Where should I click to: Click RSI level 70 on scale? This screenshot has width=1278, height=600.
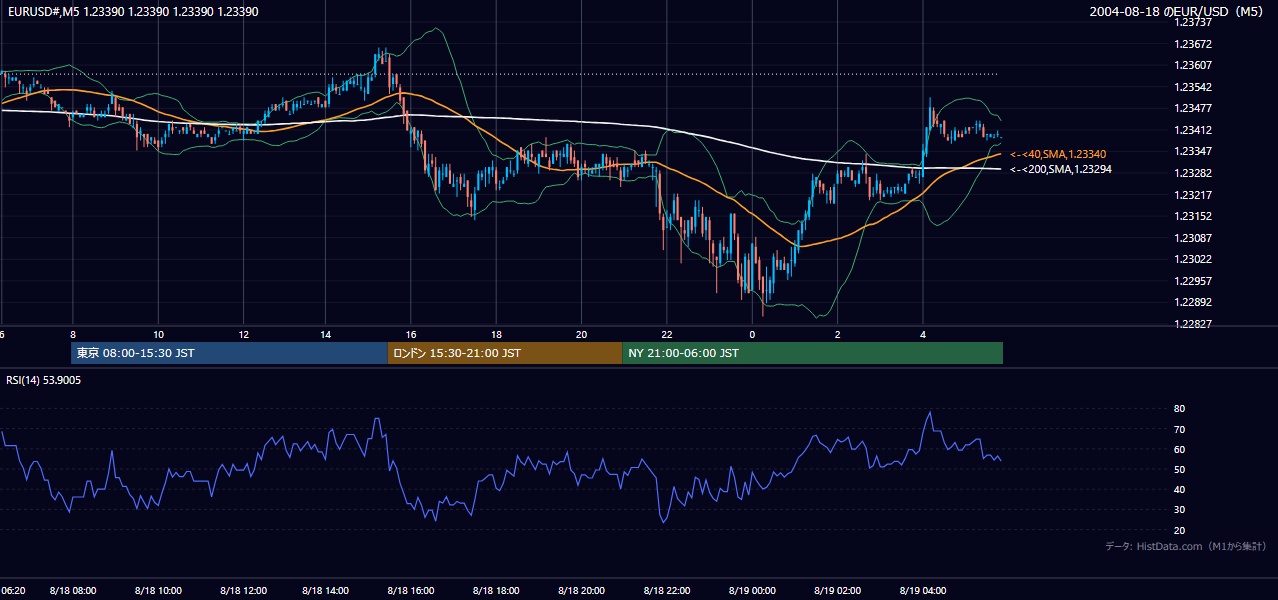point(1179,429)
